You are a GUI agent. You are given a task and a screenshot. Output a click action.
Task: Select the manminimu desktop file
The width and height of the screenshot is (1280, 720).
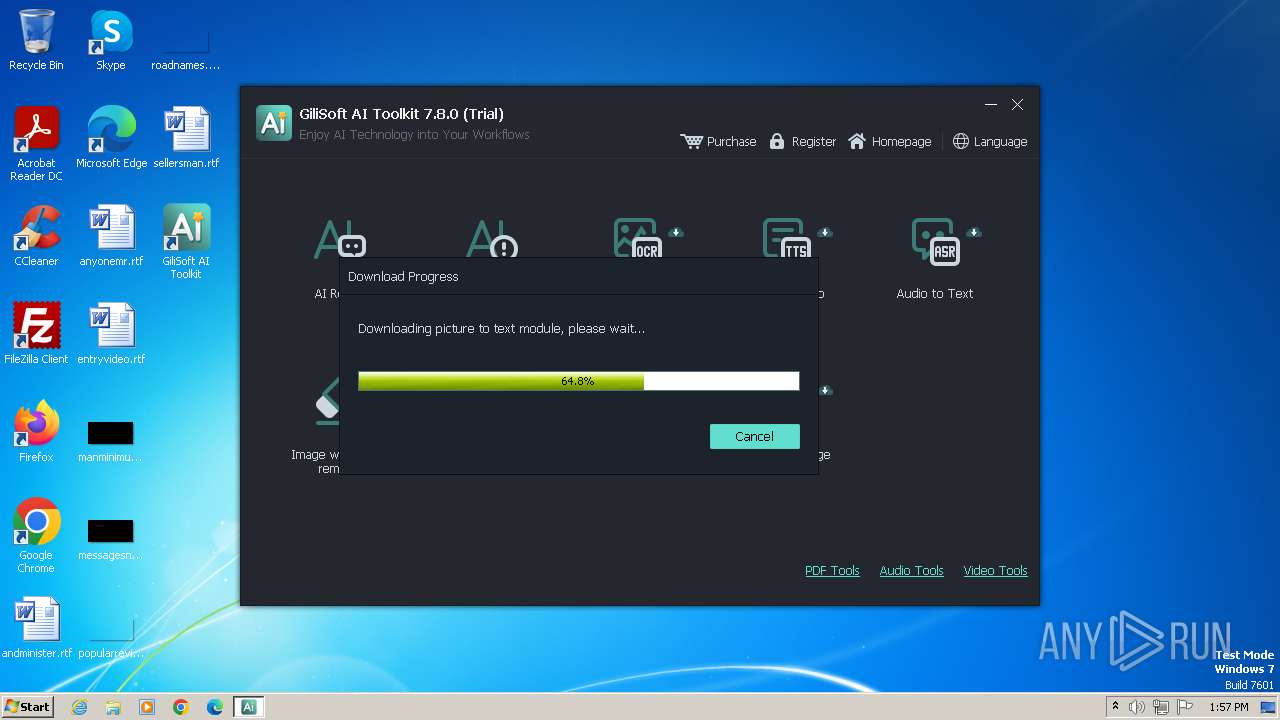click(110, 441)
